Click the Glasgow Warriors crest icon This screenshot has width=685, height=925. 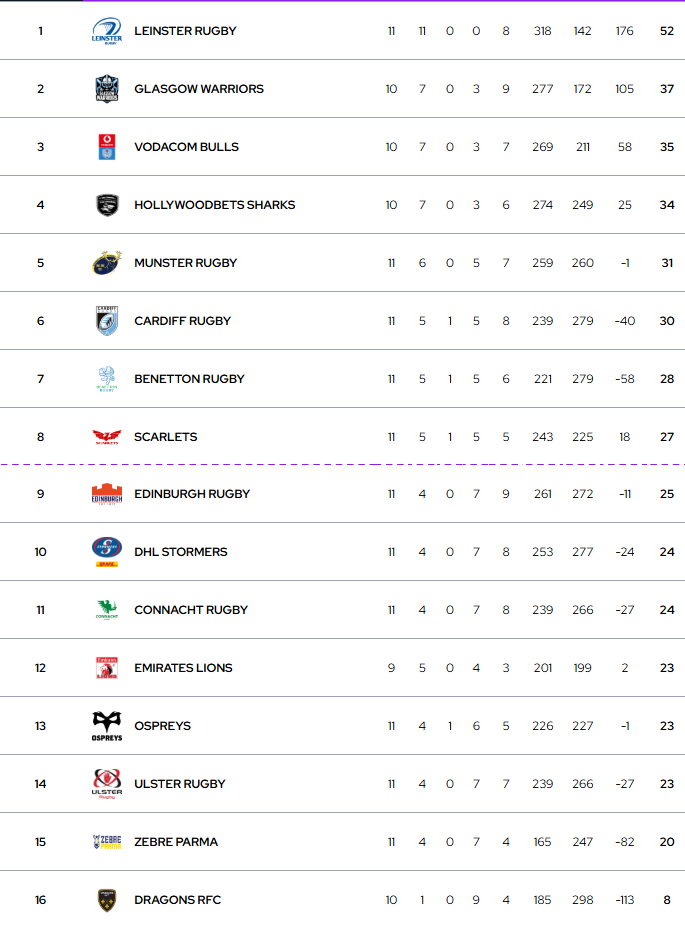point(107,89)
